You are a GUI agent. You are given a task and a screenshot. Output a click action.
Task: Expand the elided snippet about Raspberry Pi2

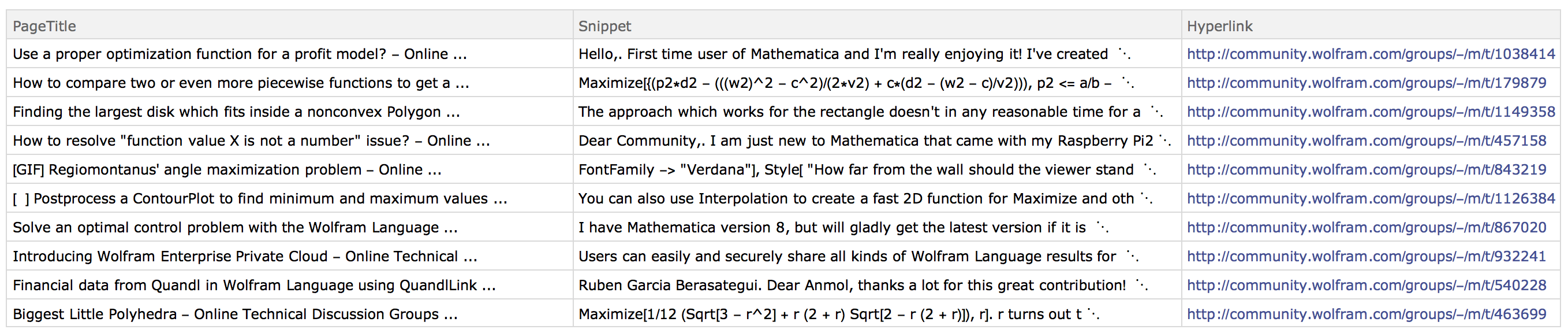pyautogui.click(x=1165, y=141)
